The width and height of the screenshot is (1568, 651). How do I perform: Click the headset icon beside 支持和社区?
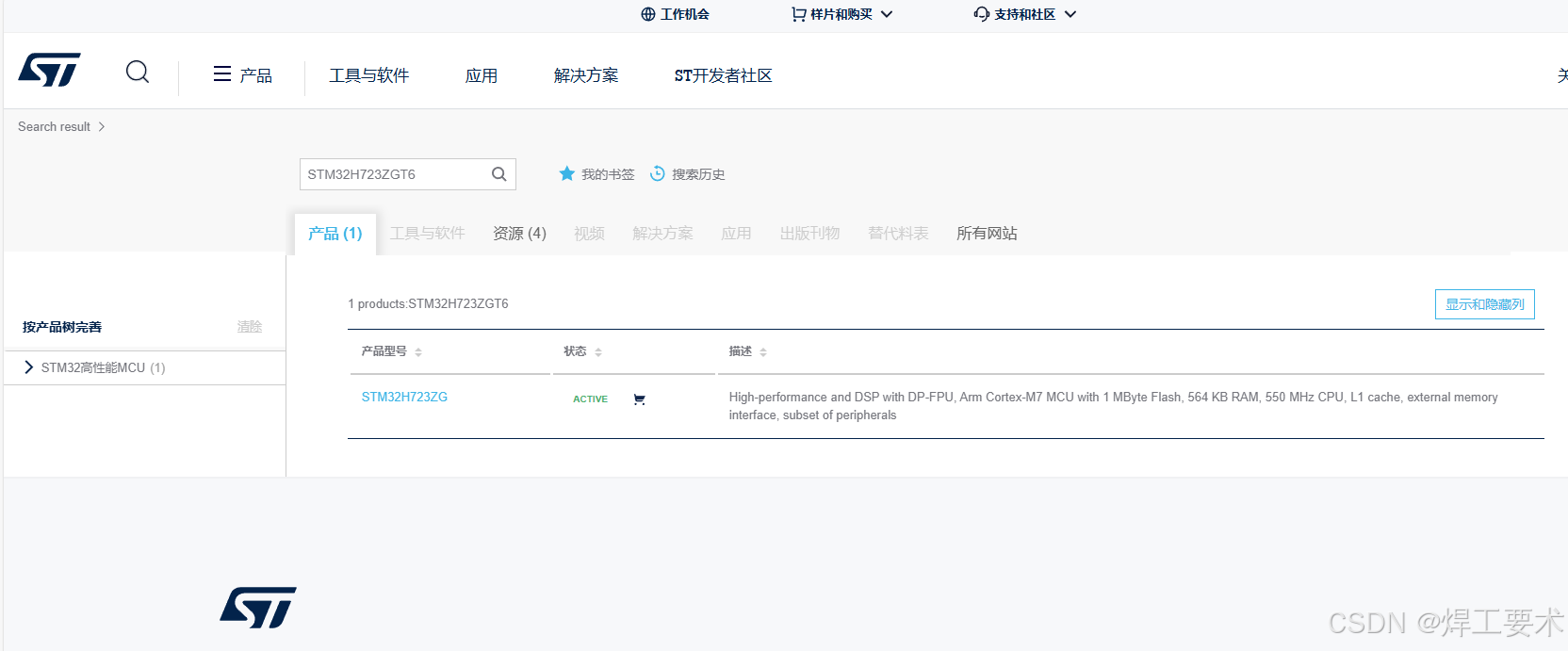point(982,14)
